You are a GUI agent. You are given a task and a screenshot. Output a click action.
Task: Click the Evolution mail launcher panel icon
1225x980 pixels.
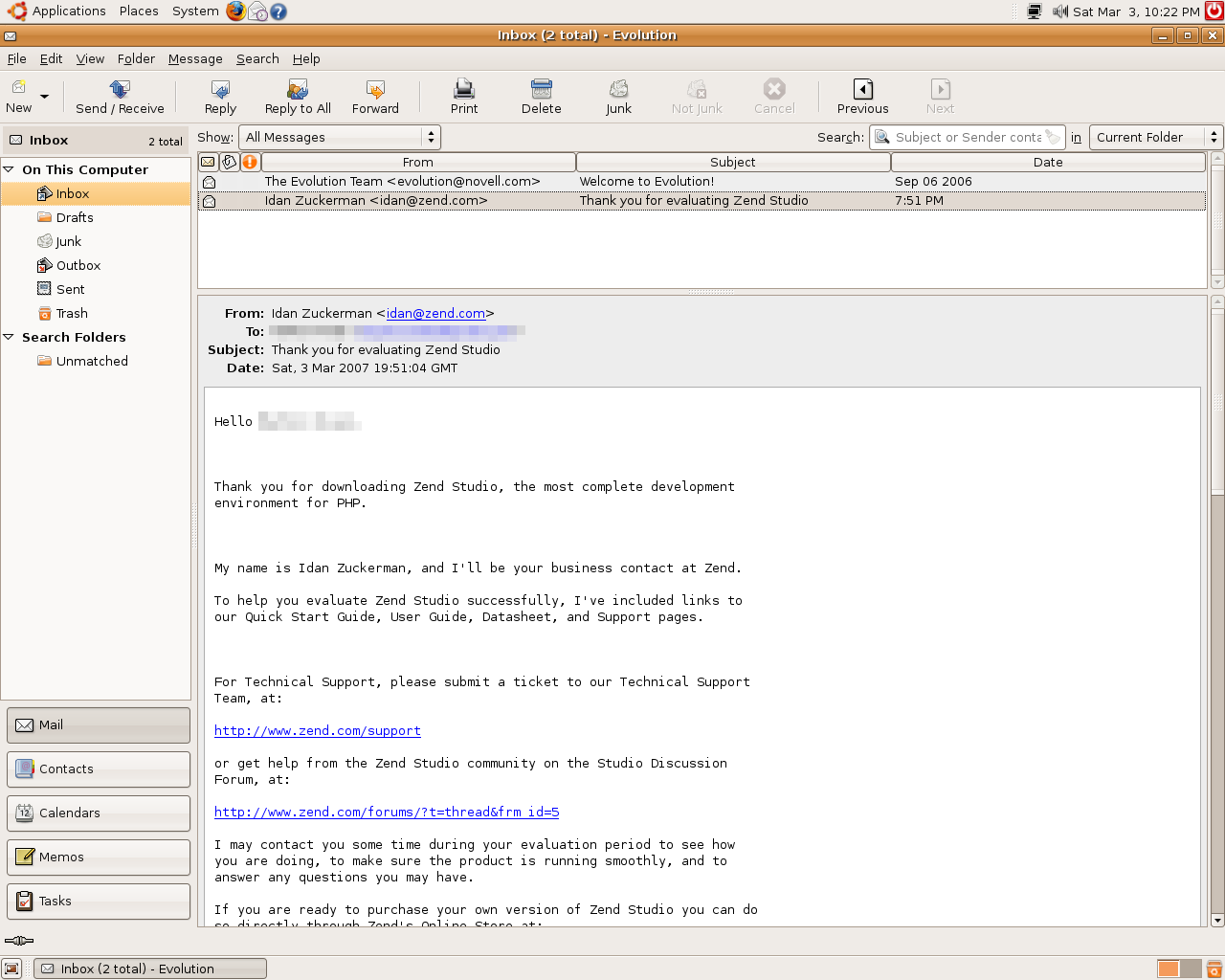click(257, 11)
